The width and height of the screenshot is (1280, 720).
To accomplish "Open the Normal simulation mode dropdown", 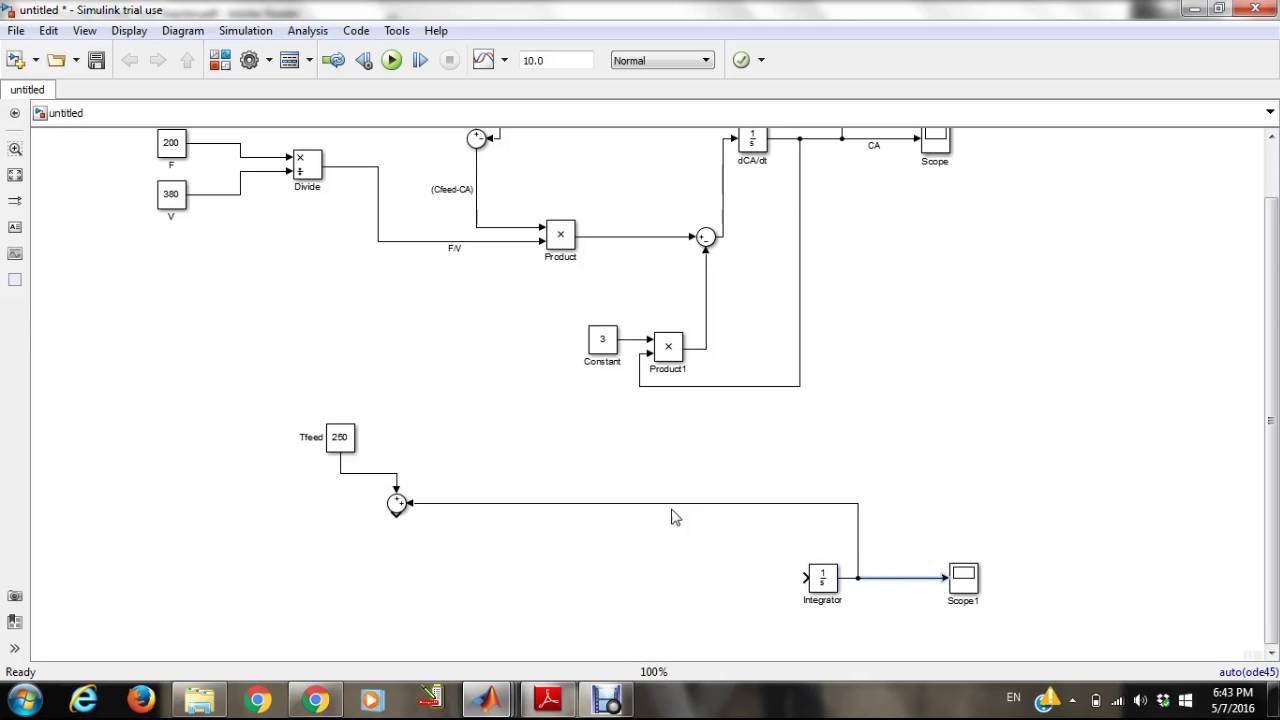I will tap(662, 60).
